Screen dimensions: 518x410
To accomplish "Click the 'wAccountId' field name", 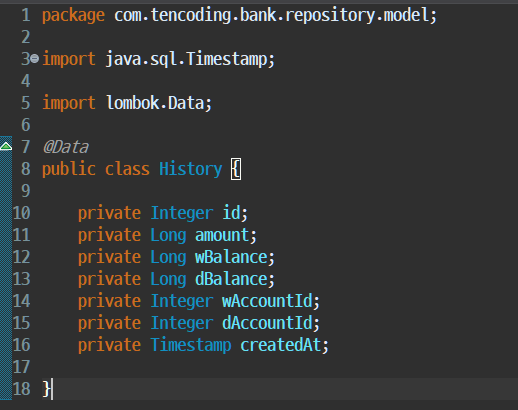I will pos(267,301).
